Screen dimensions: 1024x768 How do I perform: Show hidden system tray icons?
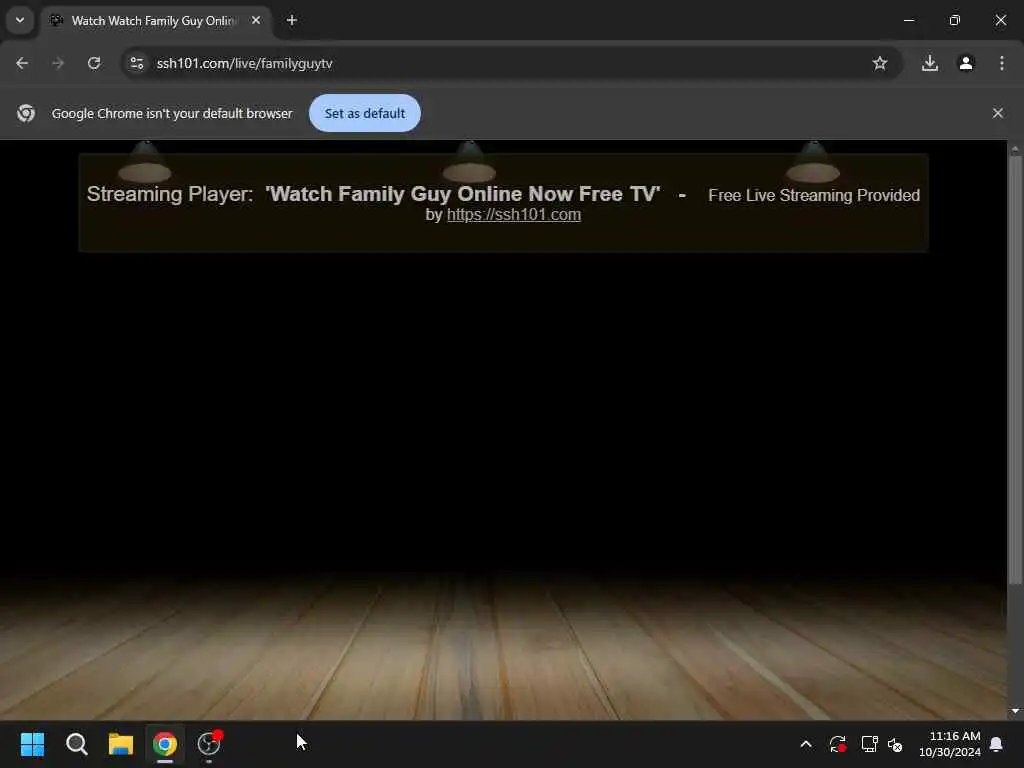pos(806,744)
